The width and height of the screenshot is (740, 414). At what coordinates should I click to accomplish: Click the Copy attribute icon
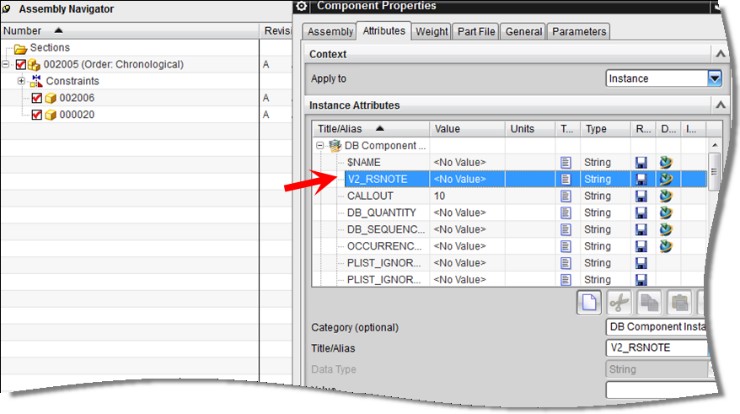pos(647,303)
